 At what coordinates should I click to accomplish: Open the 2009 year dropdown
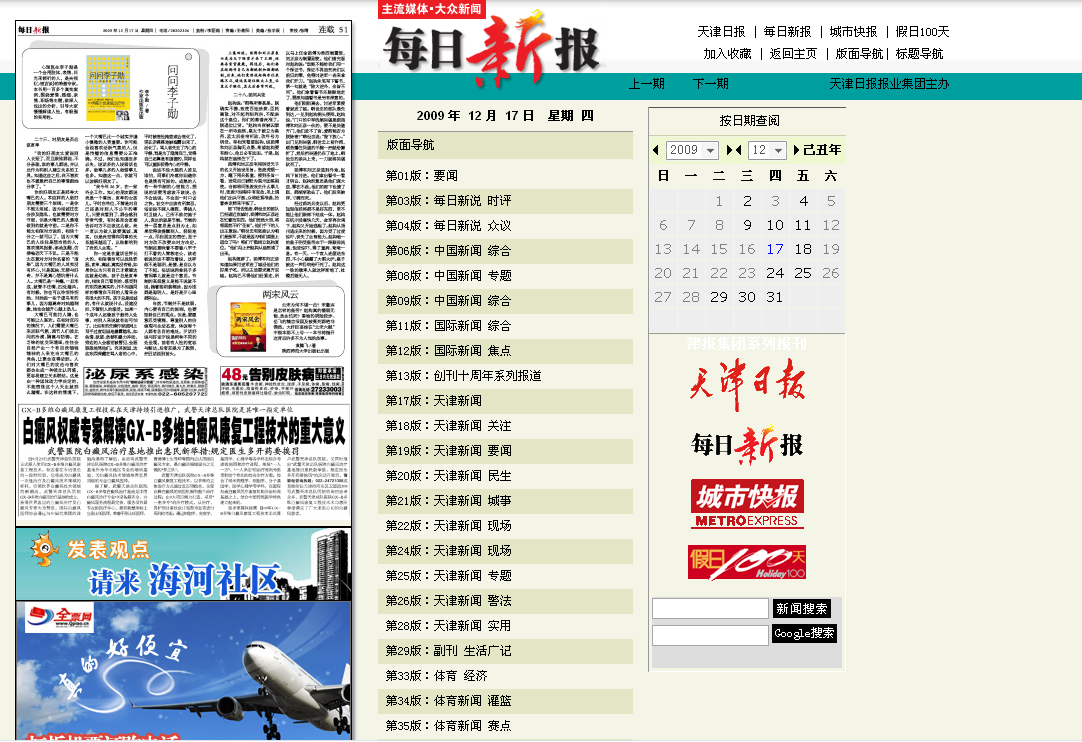(x=692, y=150)
